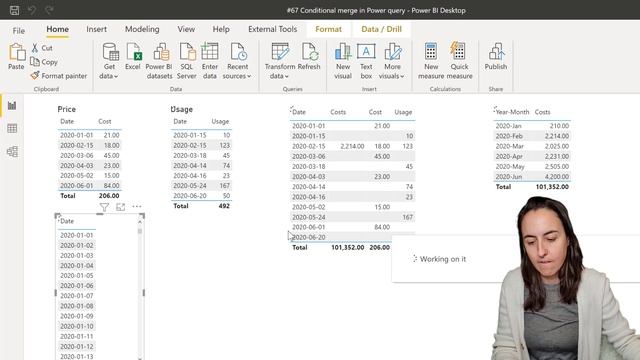Switch to Data view in sidebar
Image resolution: width=640 pixels, height=360 pixels.
(x=12, y=129)
